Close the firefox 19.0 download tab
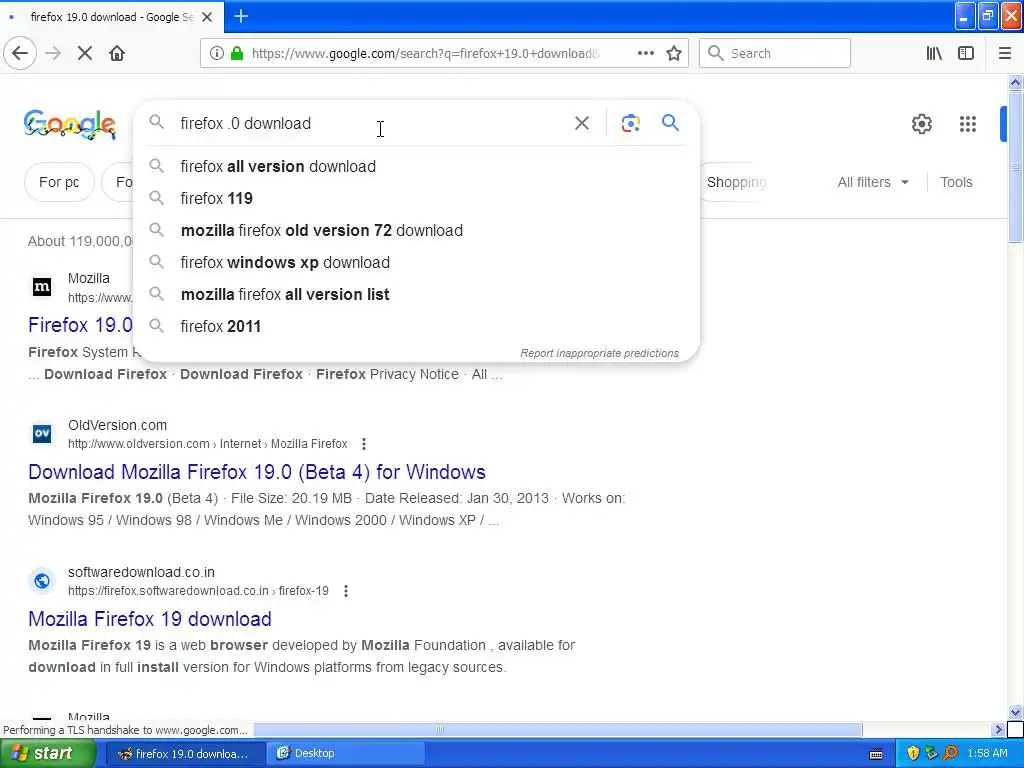This screenshot has height=768, width=1024. coord(207,17)
